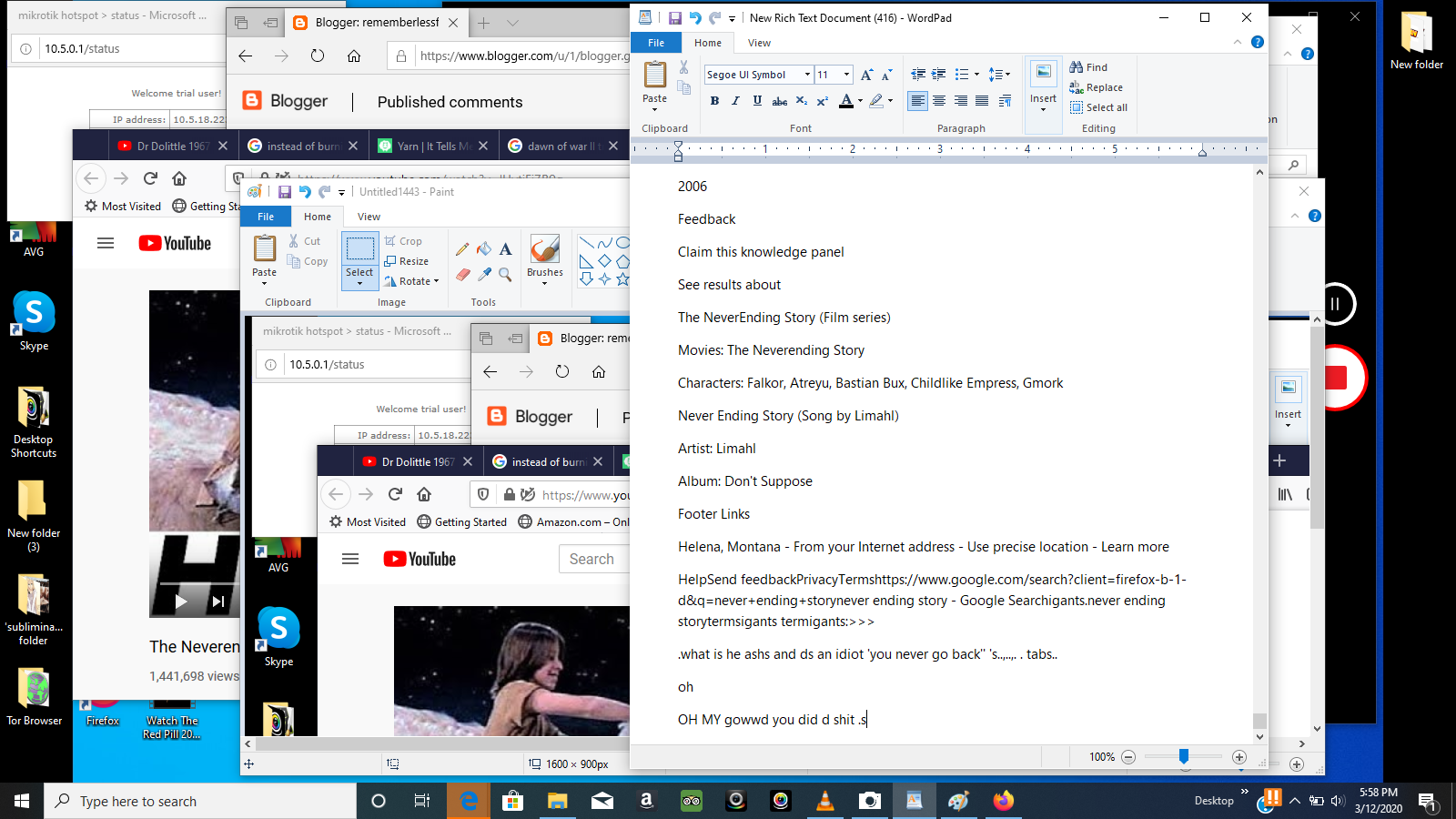Viewport: 1456px width, 819px height.
Task: Click Select all in WordPad
Action: [x=1098, y=107]
